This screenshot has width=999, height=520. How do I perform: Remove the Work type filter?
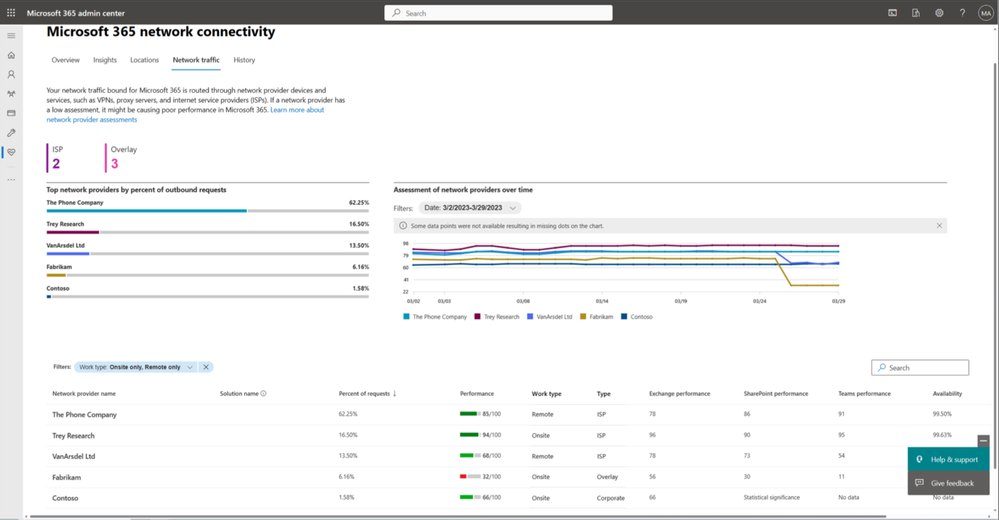(x=206, y=367)
